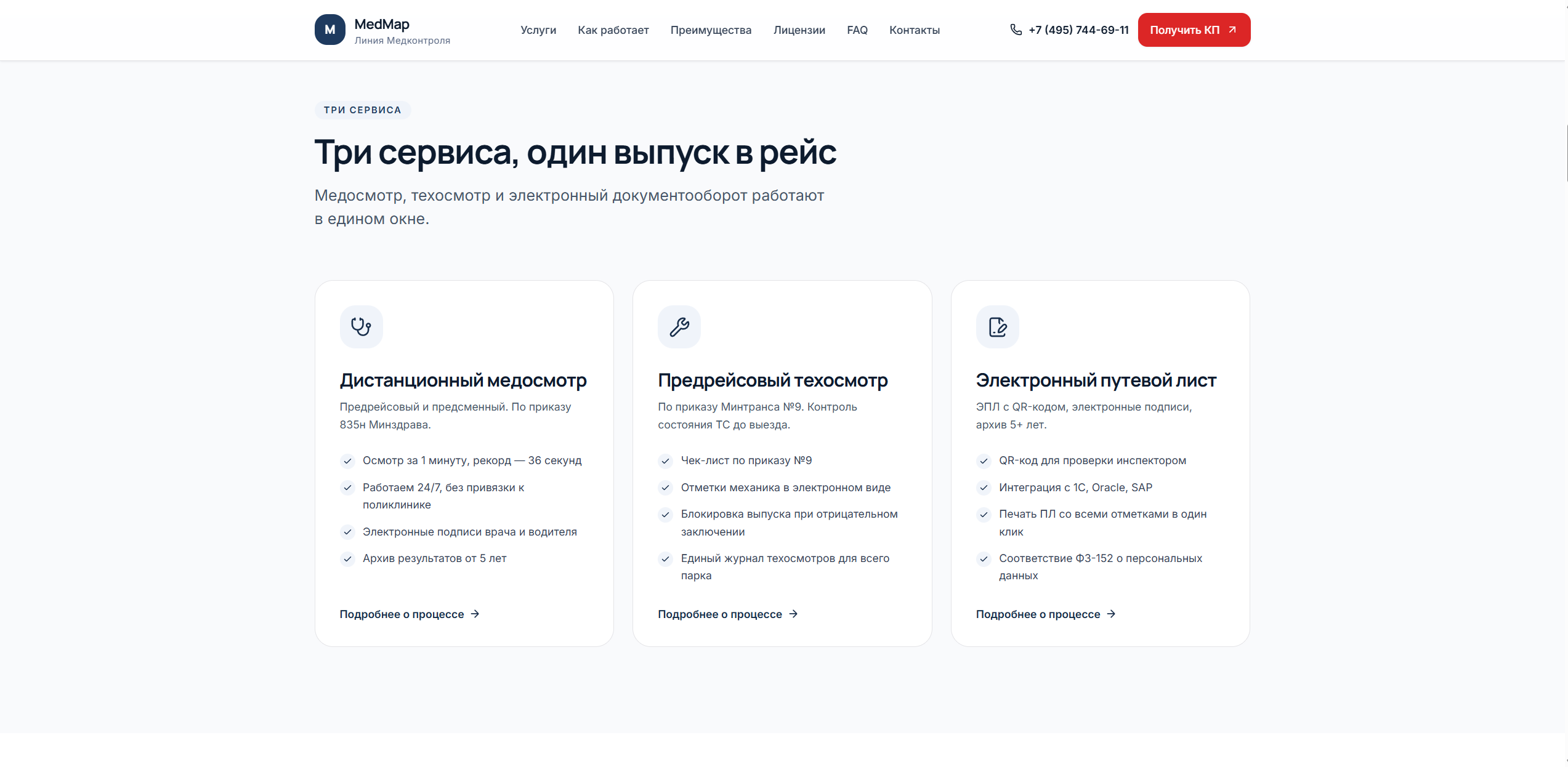Click the checkmark beside 'QR-код для проверки инспектором'
The image size is (1568, 767).
pyautogui.click(x=984, y=461)
